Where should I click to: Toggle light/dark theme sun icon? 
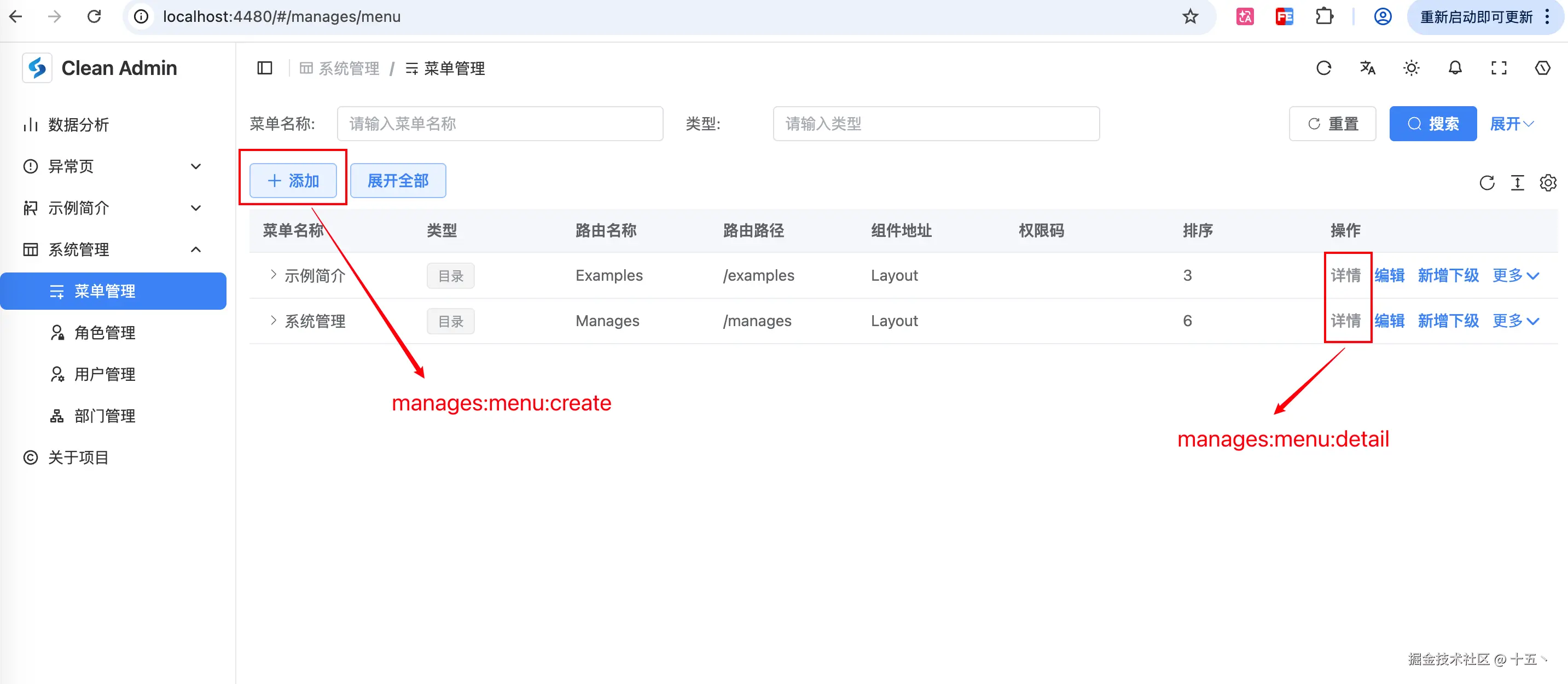1411,68
